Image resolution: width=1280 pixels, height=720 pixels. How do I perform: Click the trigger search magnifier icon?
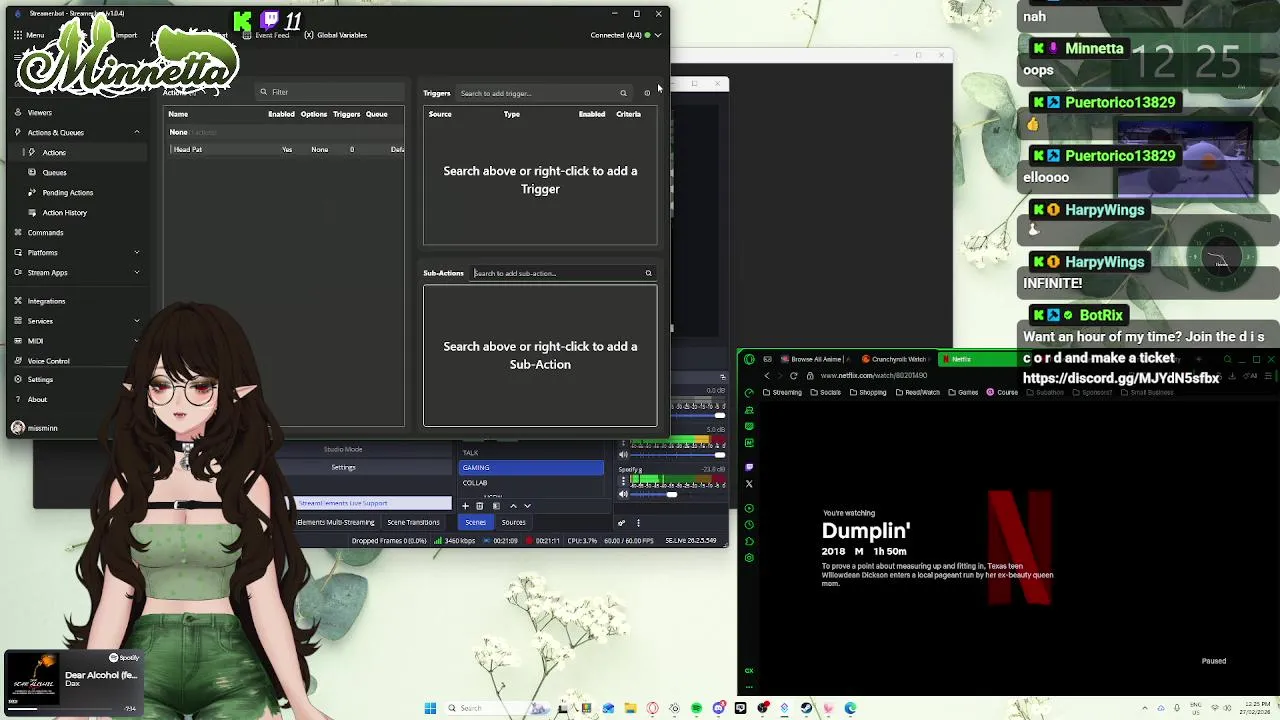point(623,93)
